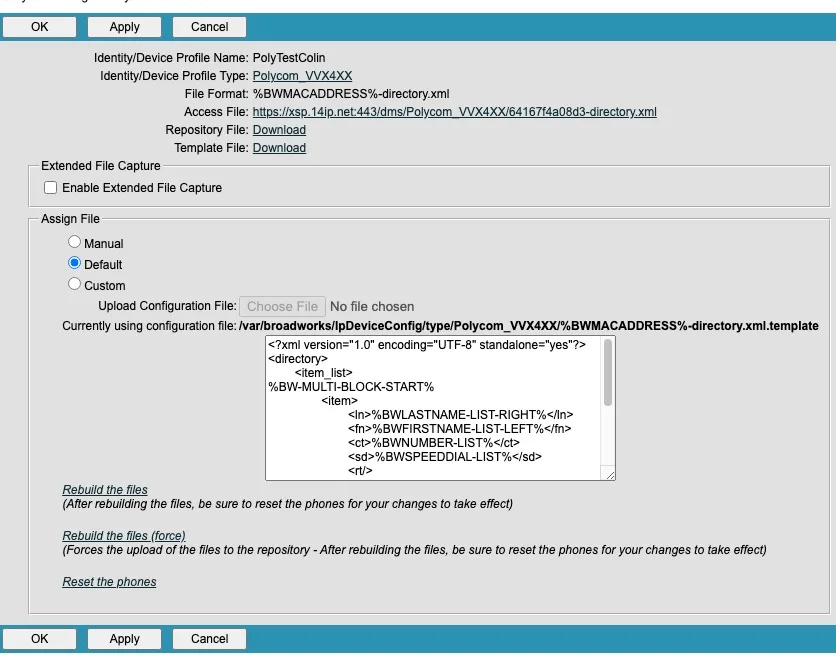
Task: Click the %BW-MULTI-BLOCK-START% line in the template
Action: point(351,387)
